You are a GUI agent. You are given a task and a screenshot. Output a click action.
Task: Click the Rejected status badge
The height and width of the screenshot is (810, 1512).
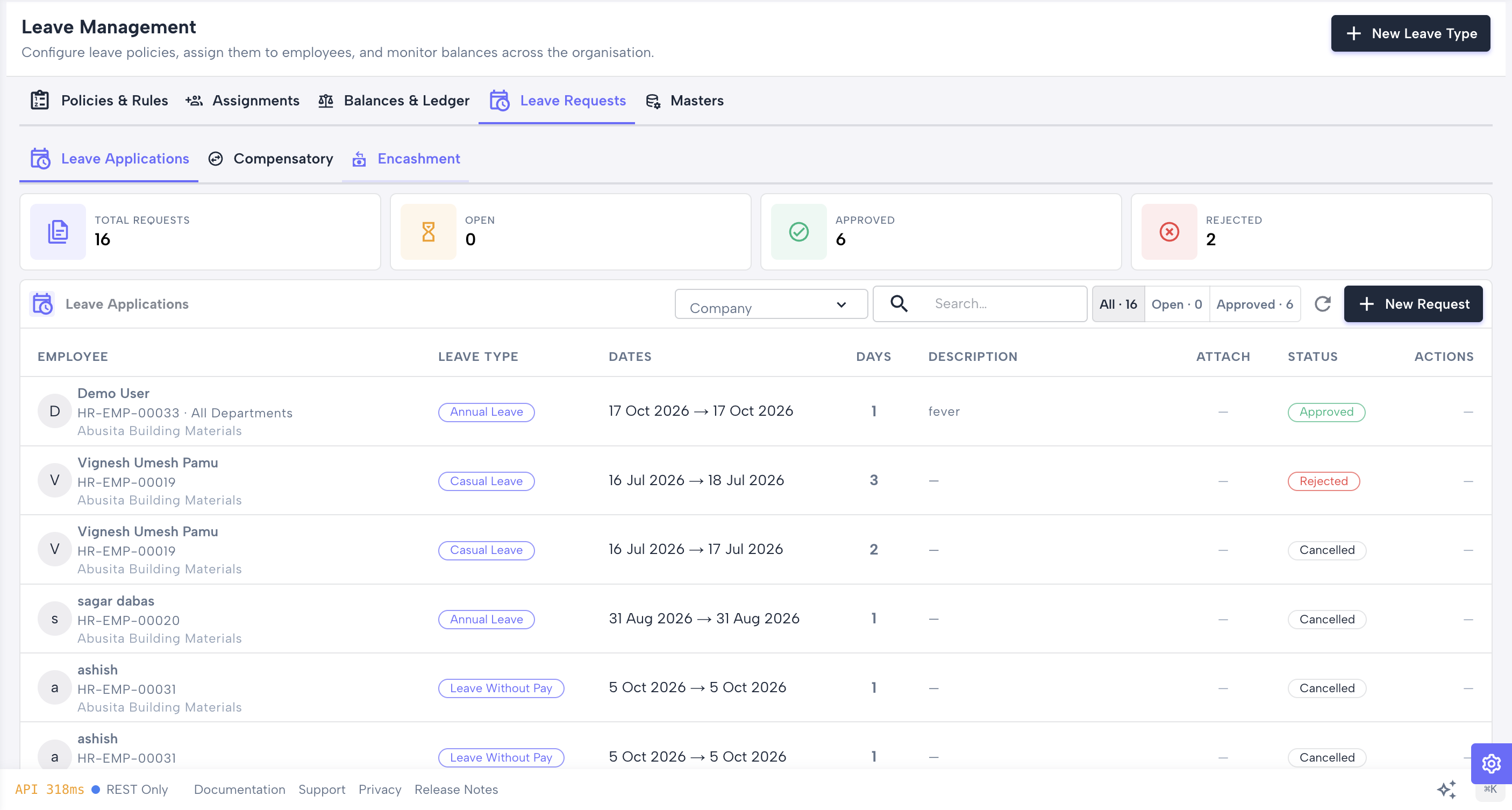1323,481
